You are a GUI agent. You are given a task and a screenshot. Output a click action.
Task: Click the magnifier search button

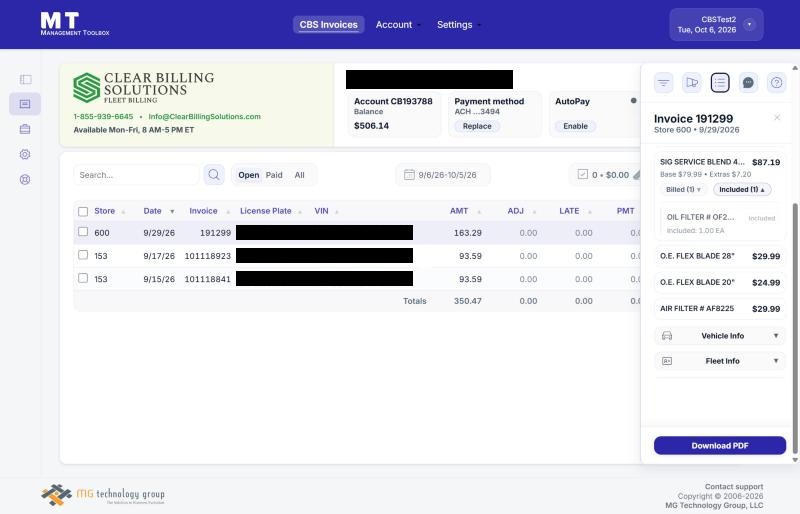click(214, 175)
